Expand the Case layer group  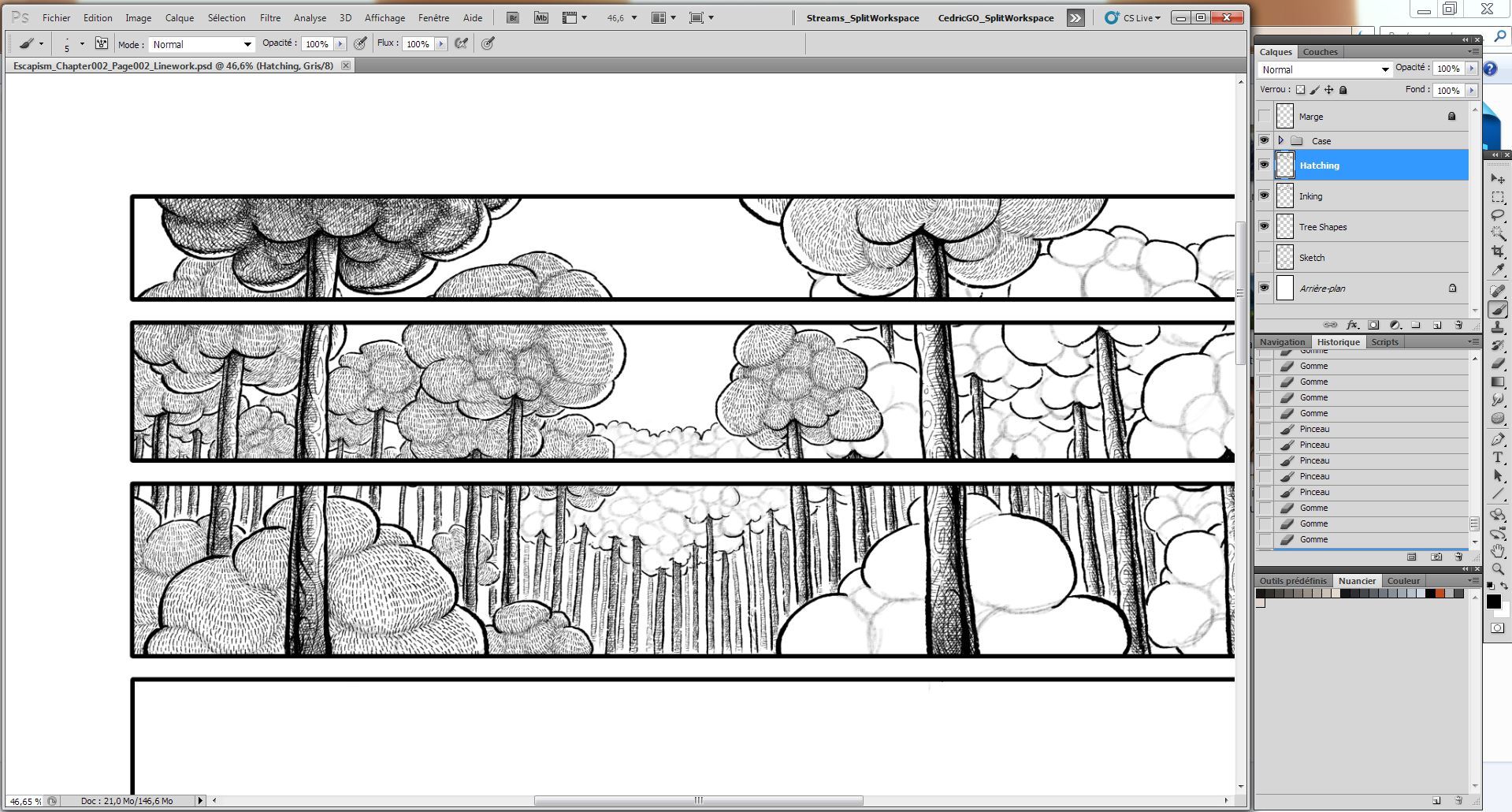point(1281,140)
